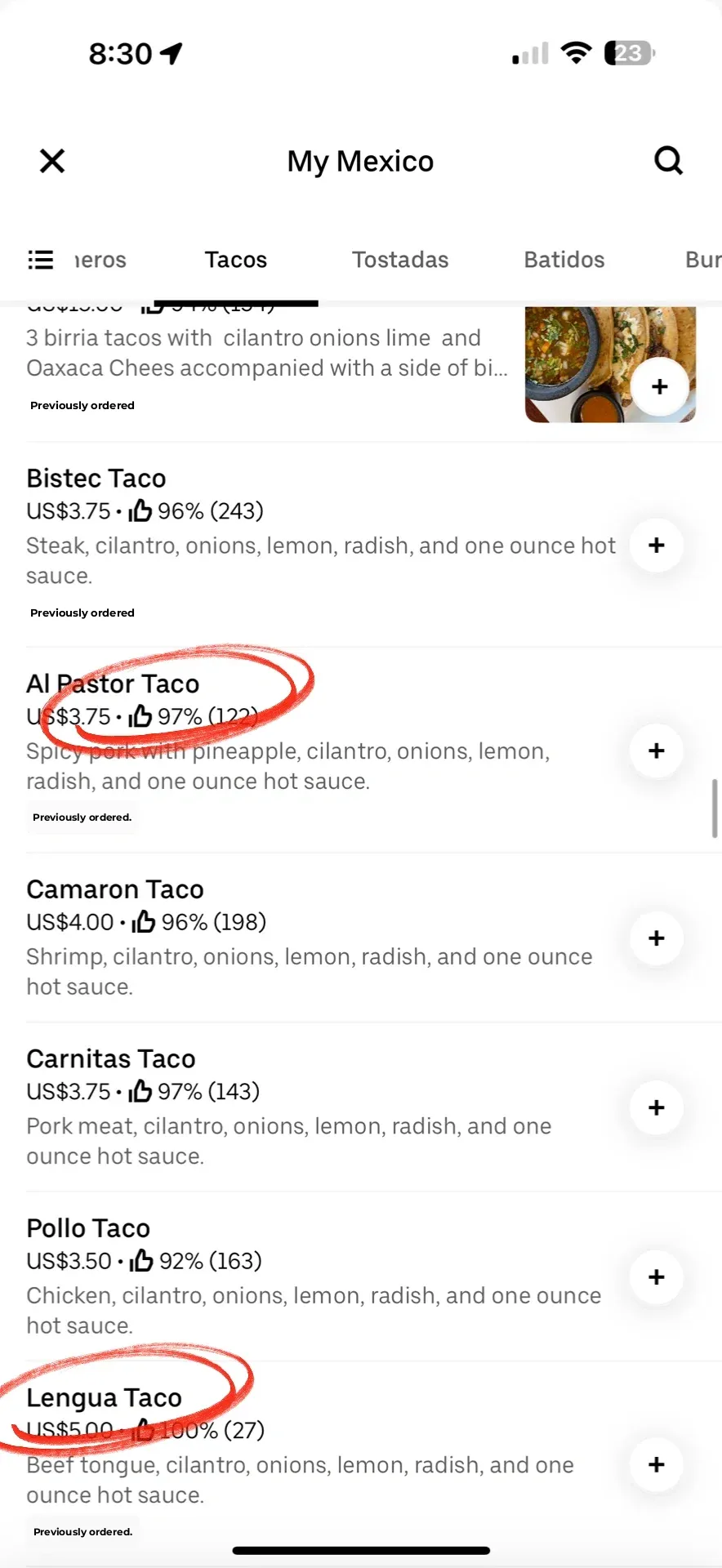
Task: Tap the partially visible Burritos tab
Action: (x=702, y=260)
